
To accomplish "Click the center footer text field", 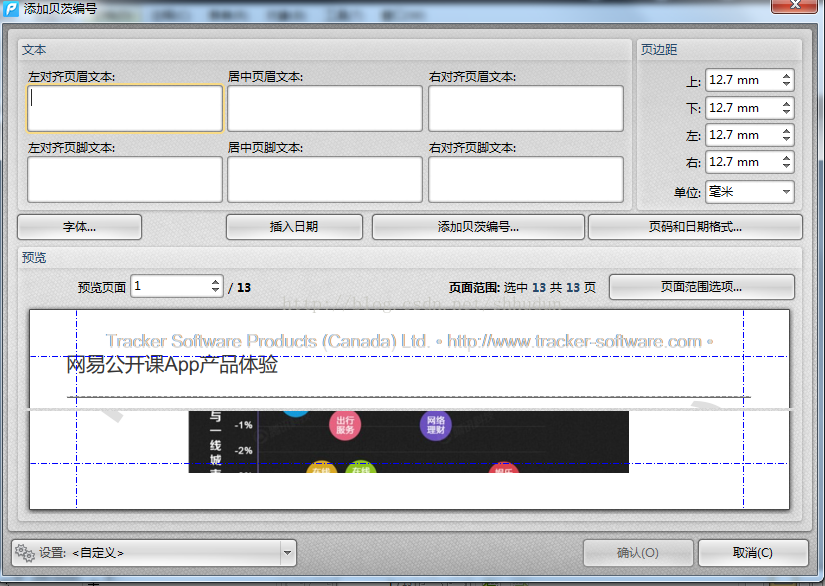I will tap(325, 179).
